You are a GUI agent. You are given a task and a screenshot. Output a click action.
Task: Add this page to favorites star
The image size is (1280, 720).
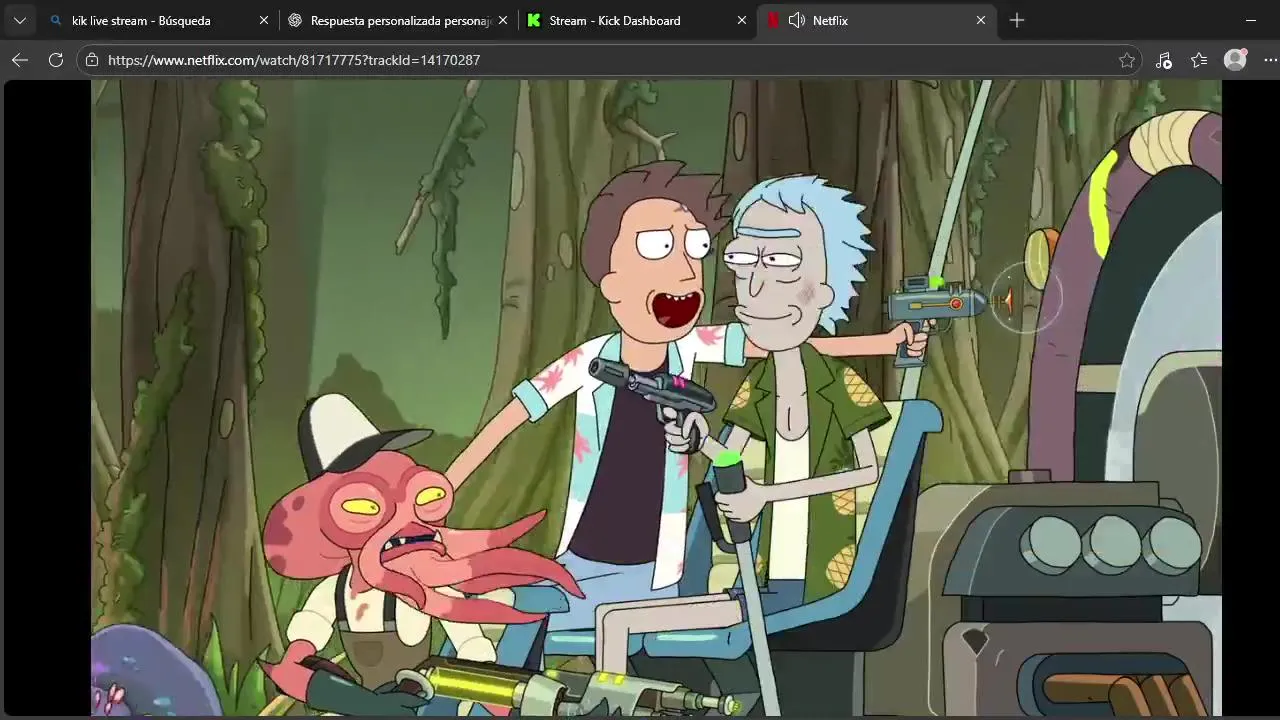coord(1127,60)
